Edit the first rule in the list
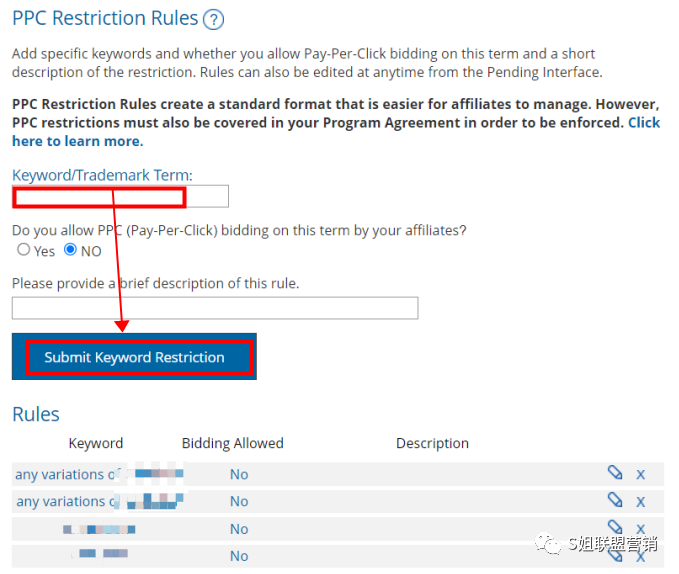This screenshot has width=679, height=574. pyautogui.click(x=615, y=473)
